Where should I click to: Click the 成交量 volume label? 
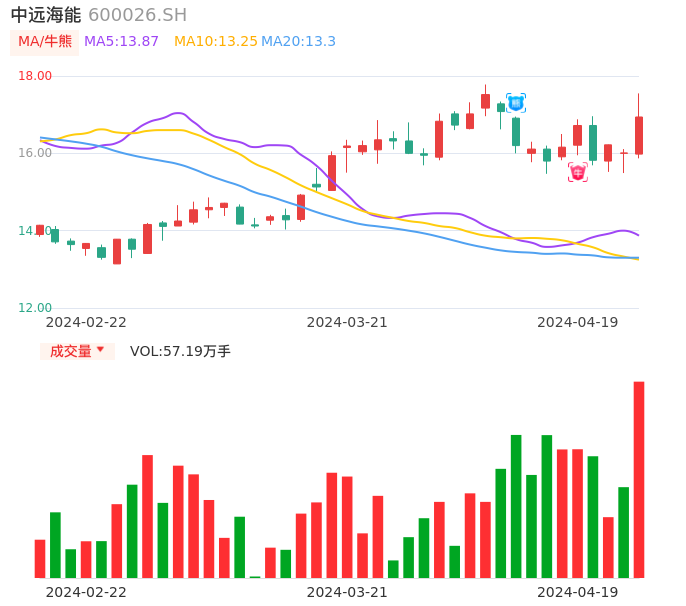point(70,351)
